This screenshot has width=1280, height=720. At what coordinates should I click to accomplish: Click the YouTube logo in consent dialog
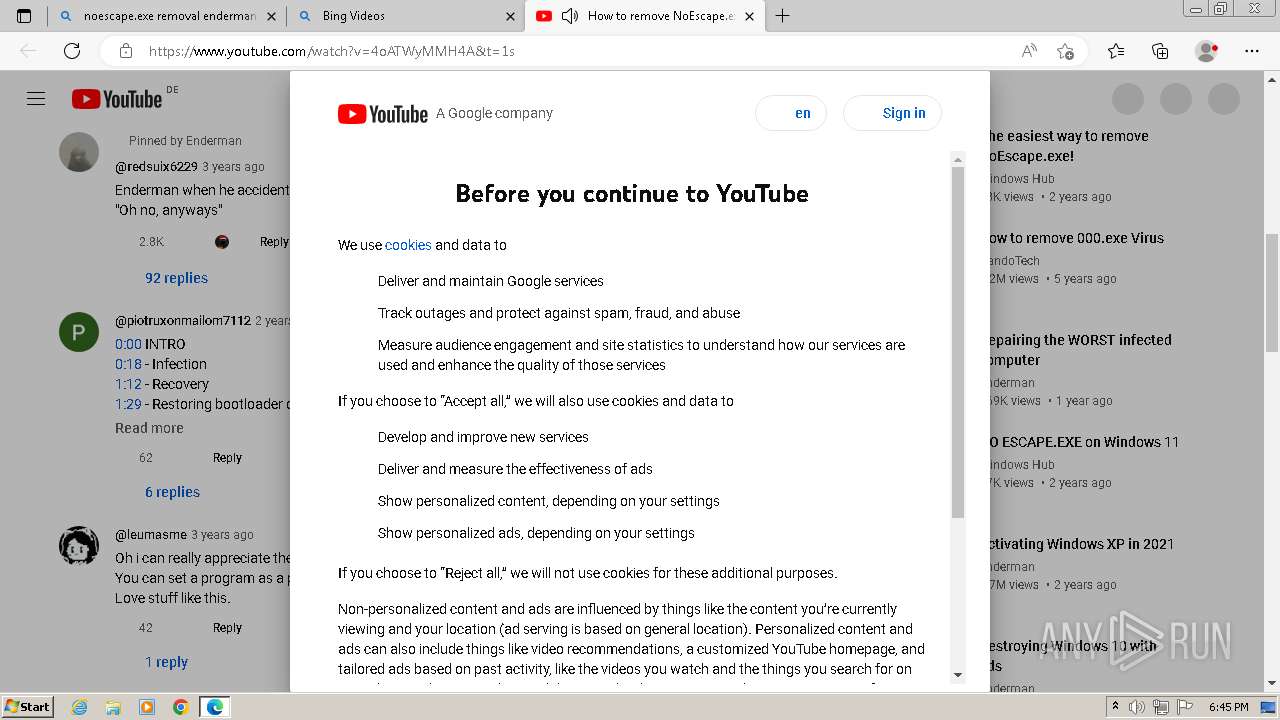[383, 114]
